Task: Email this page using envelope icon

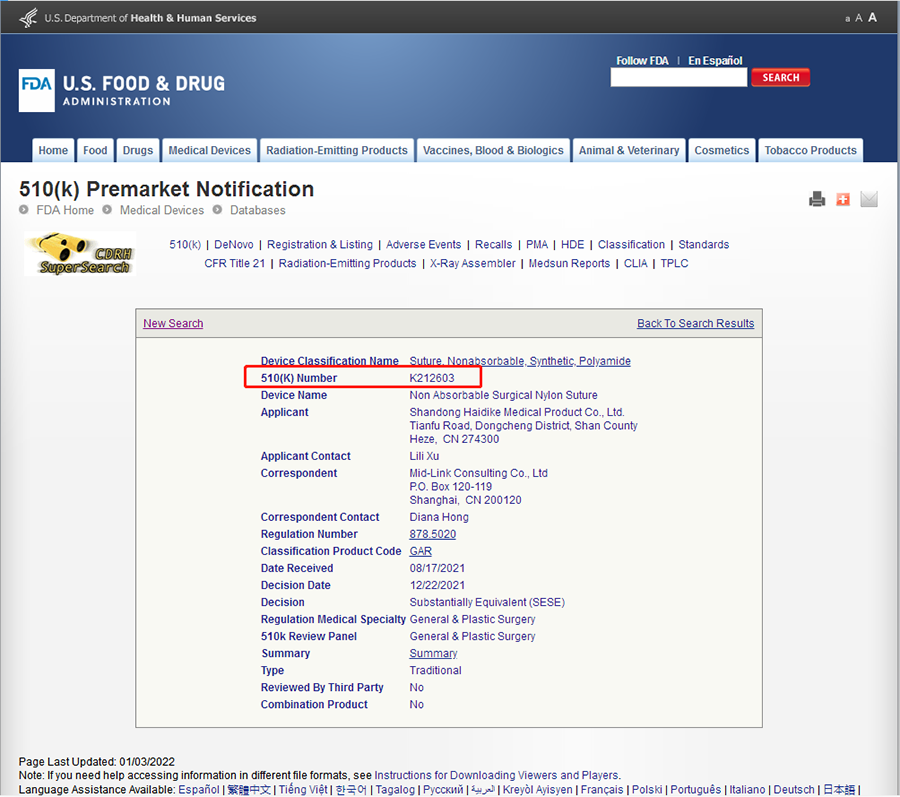Action: (x=869, y=199)
